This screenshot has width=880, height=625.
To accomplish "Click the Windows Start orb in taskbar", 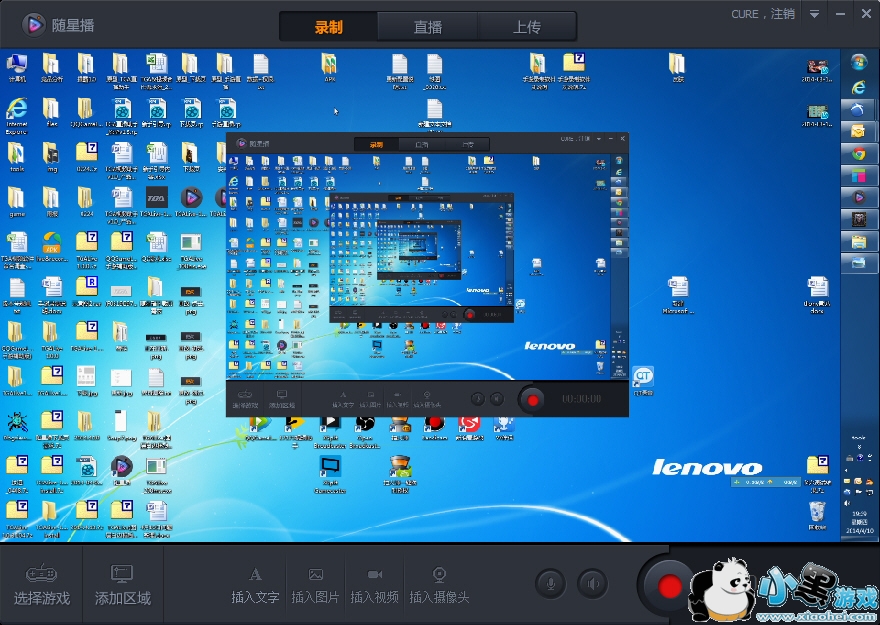I will coord(858,62).
